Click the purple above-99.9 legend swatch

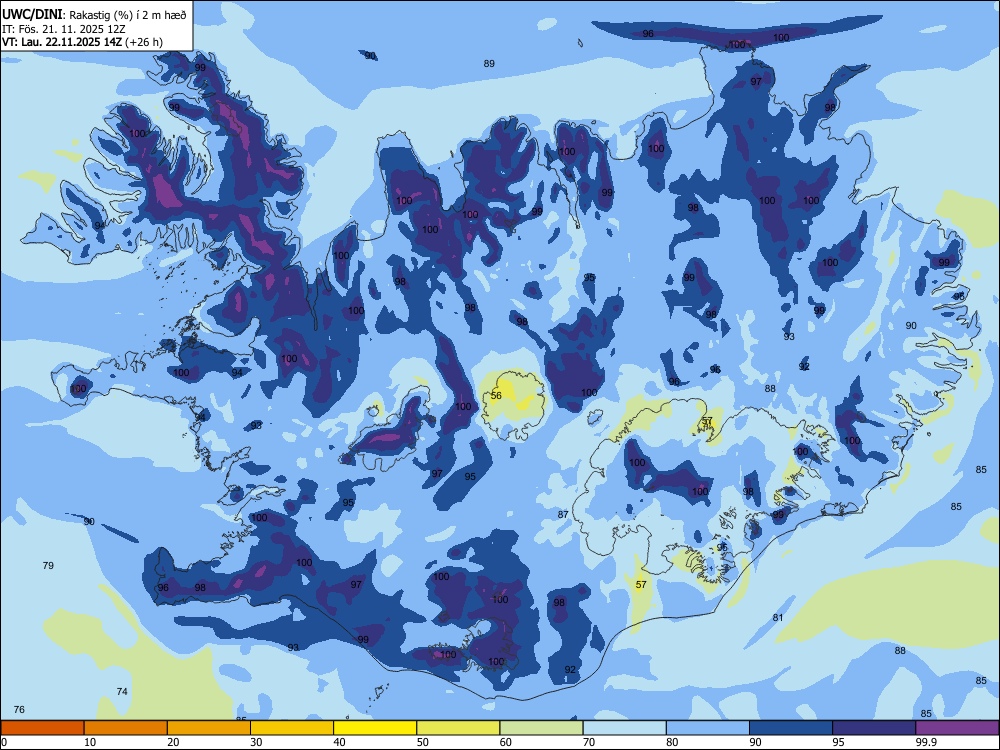[x=957, y=728]
